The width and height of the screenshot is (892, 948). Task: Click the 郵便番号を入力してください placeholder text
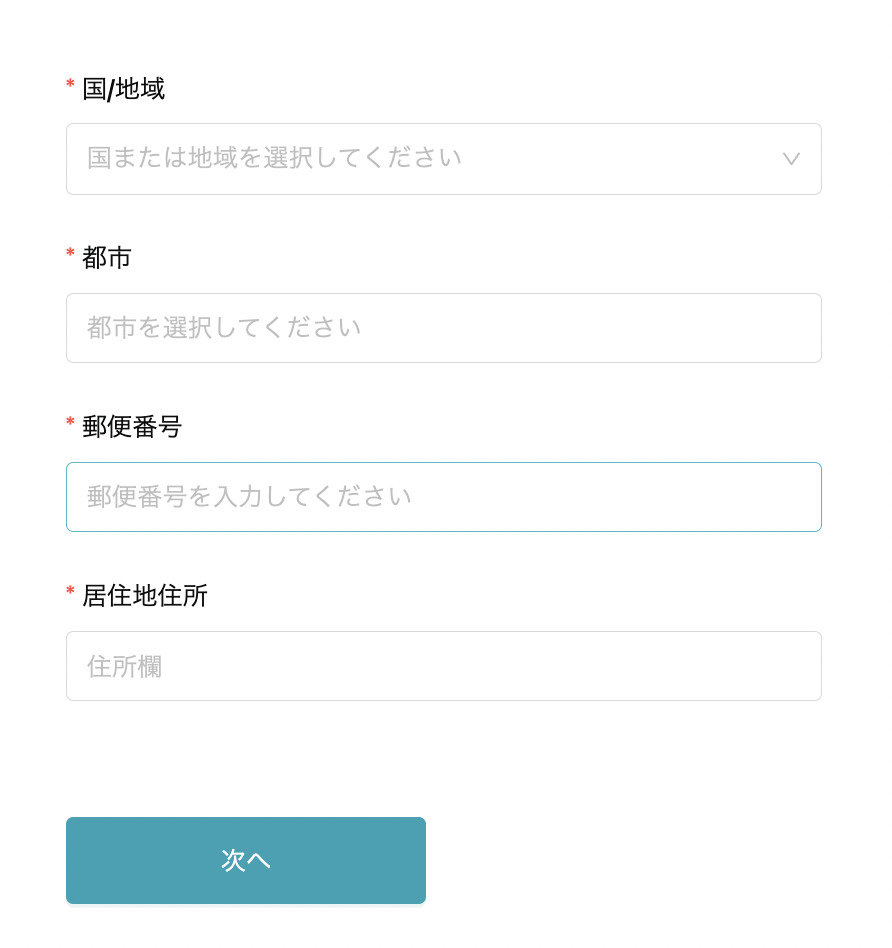coord(249,497)
